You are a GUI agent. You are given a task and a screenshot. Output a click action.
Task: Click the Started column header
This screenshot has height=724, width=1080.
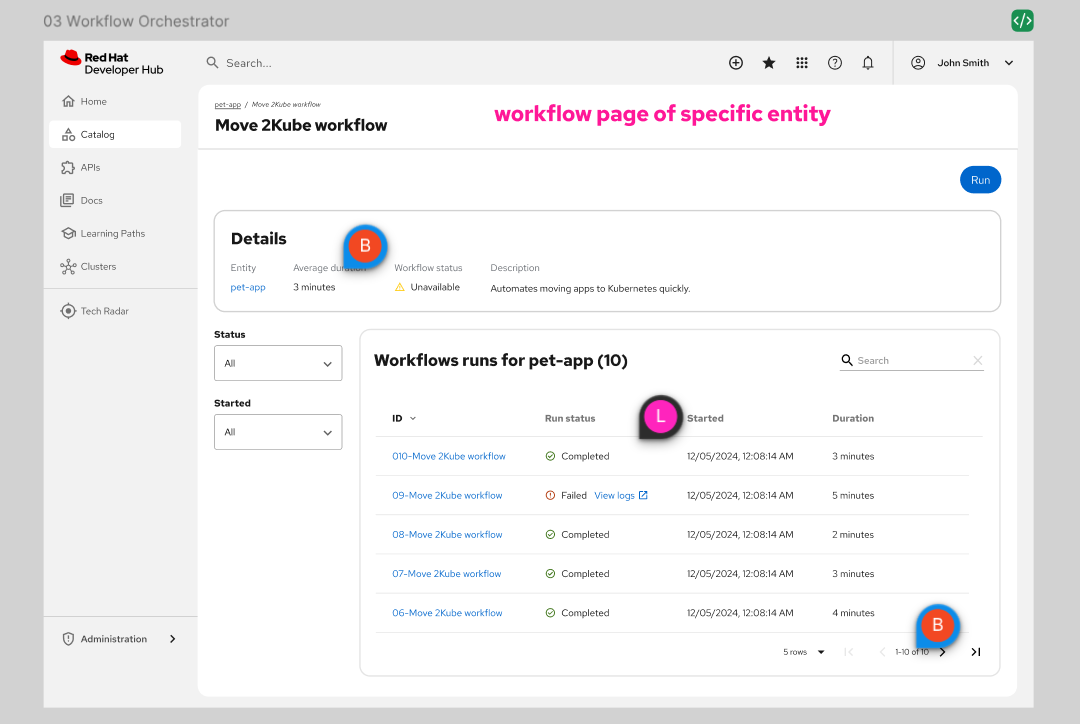point(705,418)
